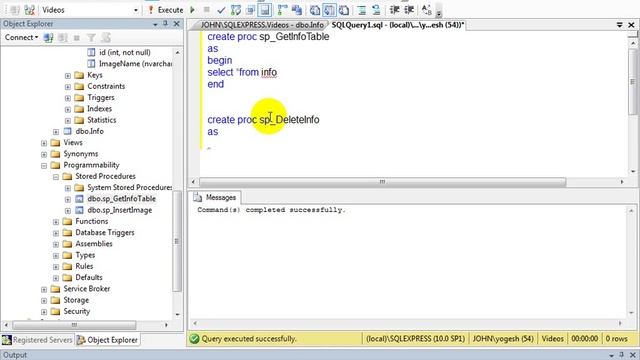The height and width of the screenshot is (360, 640).
Task: Click the Filter funnel icon
Action: (x=91, y=38)
